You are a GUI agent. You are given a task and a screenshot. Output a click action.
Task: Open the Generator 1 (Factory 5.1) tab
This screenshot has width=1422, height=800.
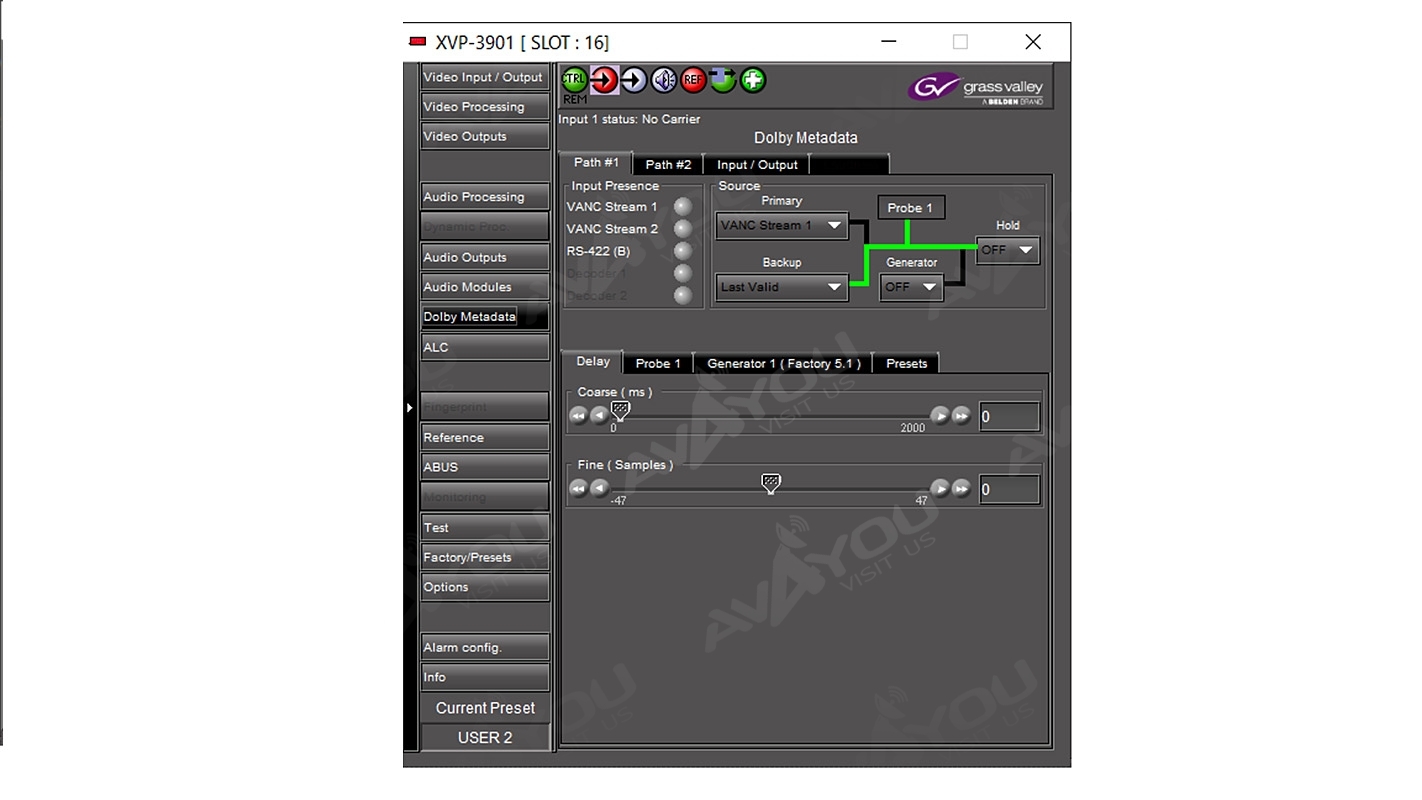point(783,363)
